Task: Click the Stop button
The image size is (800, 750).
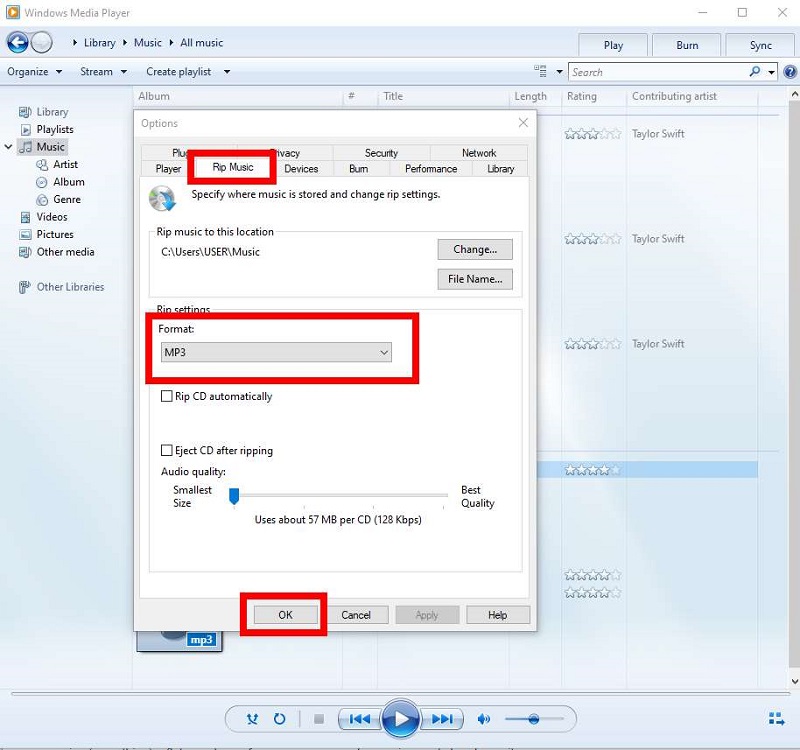Action: pos(319,719)
